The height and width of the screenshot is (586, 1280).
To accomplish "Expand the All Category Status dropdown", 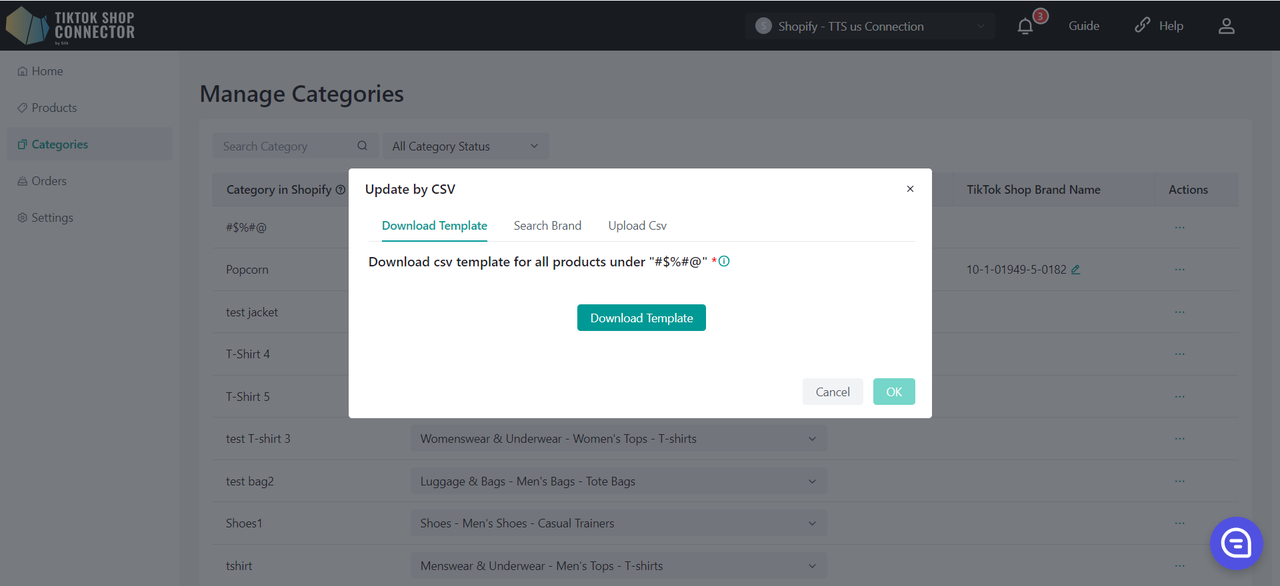I will pyautogui.click(x=465, y=146).
